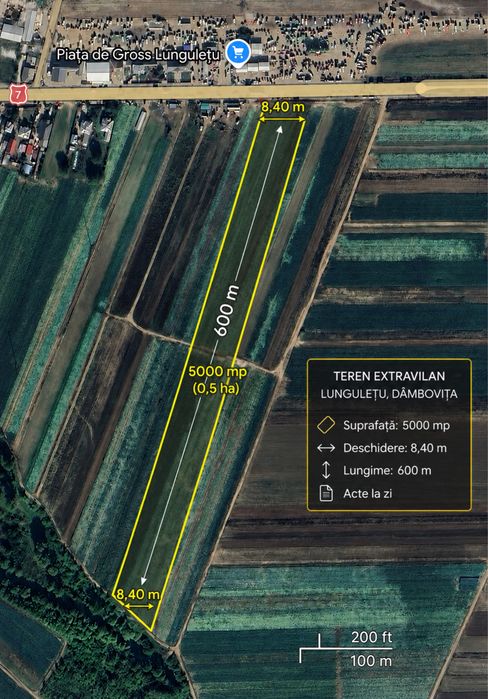Click the horizontal double-arrow width icon
This screenshot has height=699, width=488.
pos(326,448)
